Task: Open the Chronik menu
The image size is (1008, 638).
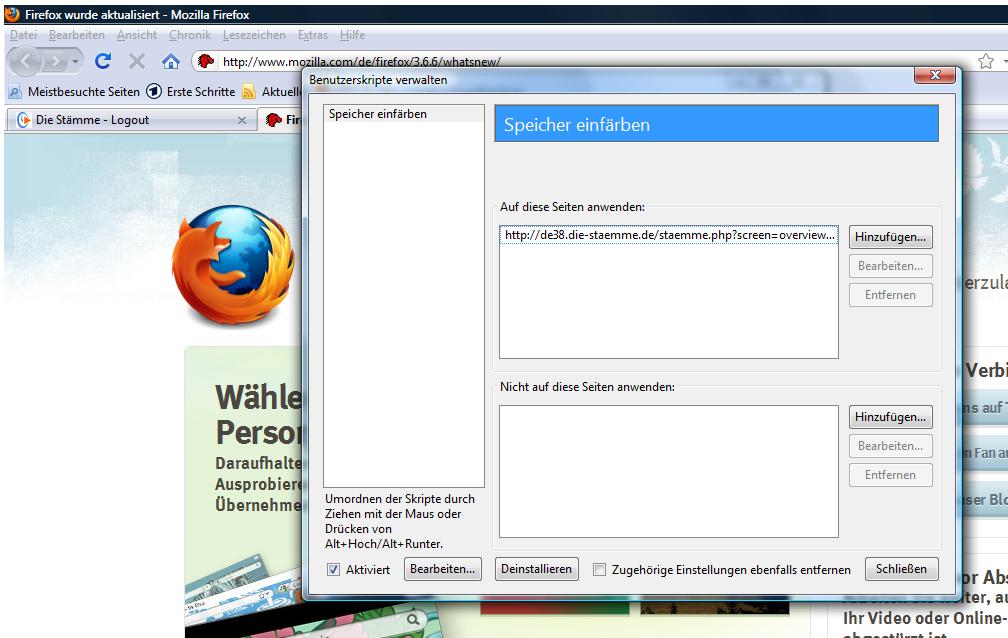Action: click(190, 35)
